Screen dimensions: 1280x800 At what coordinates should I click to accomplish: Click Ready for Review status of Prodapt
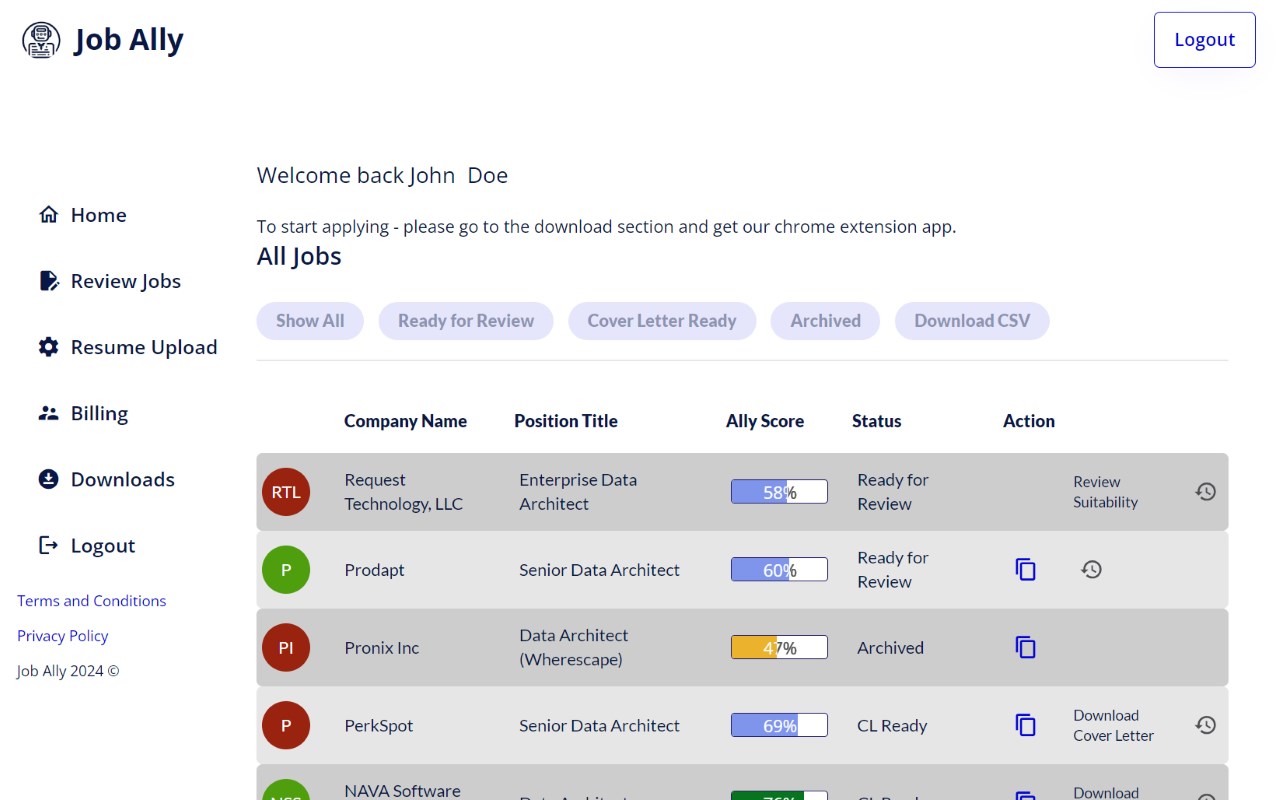pos(893,570)
